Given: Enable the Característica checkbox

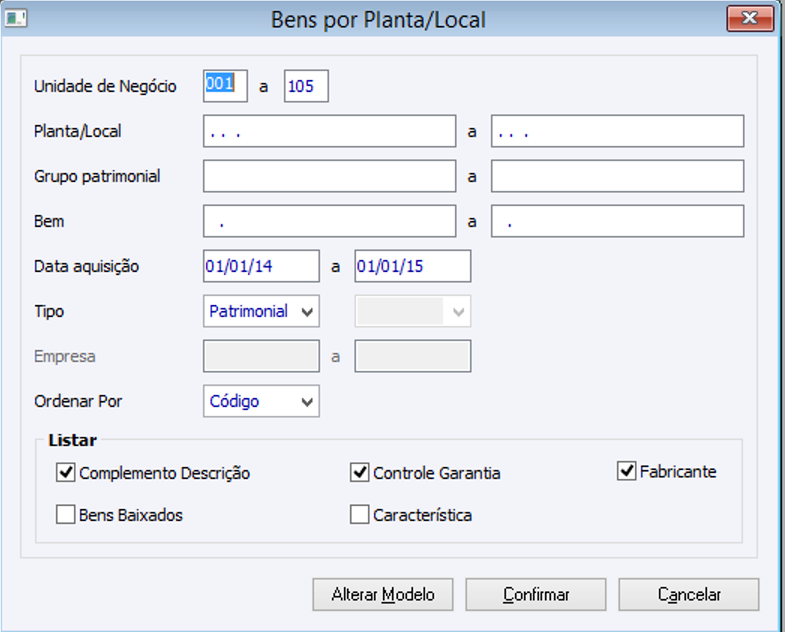Looking at the screenshot, I should 360,515.
